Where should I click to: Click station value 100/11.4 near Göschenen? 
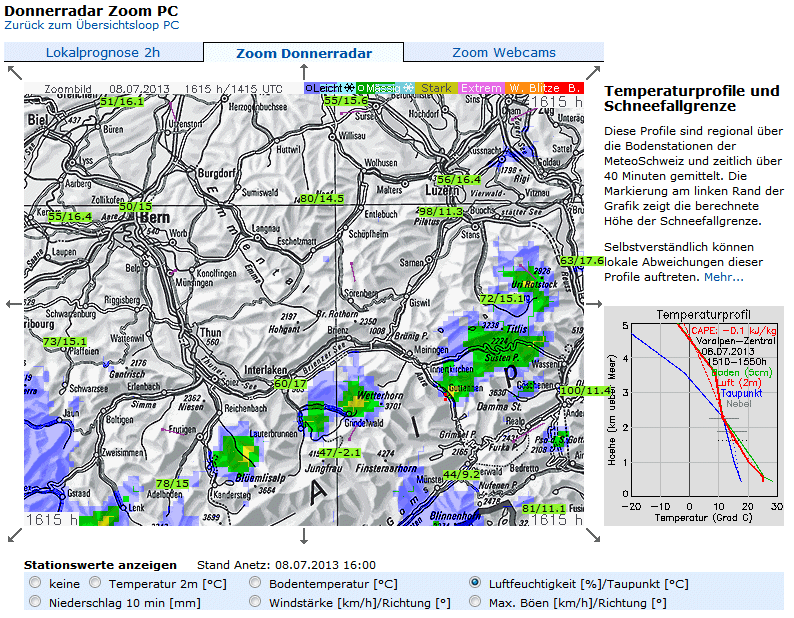point(585,391)
